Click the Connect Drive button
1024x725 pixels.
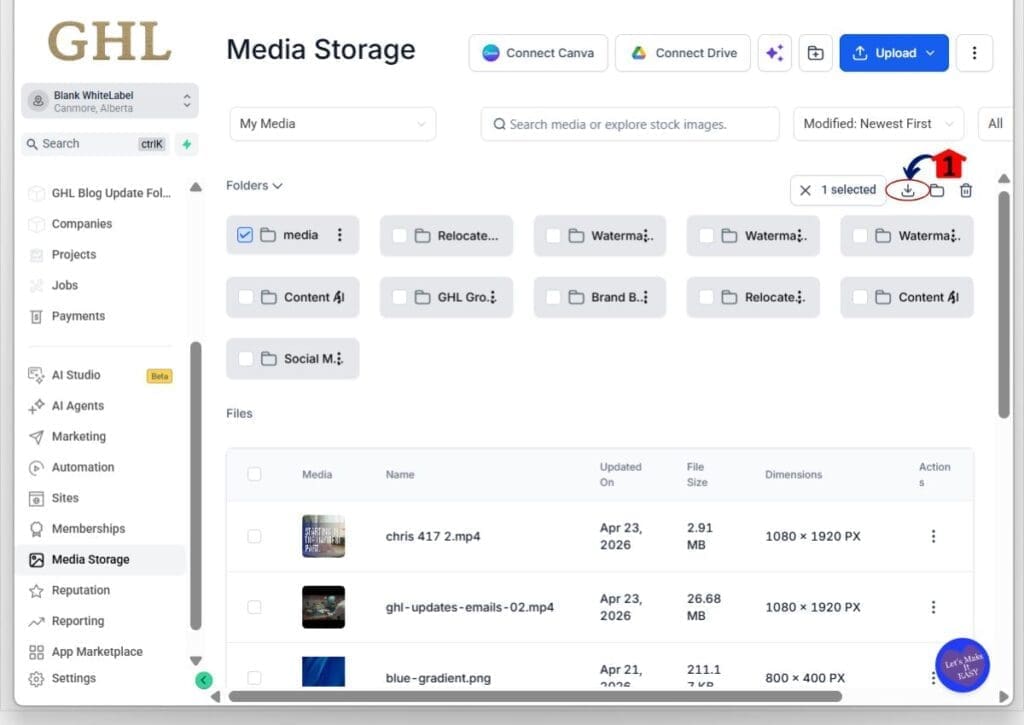[683, 53]
